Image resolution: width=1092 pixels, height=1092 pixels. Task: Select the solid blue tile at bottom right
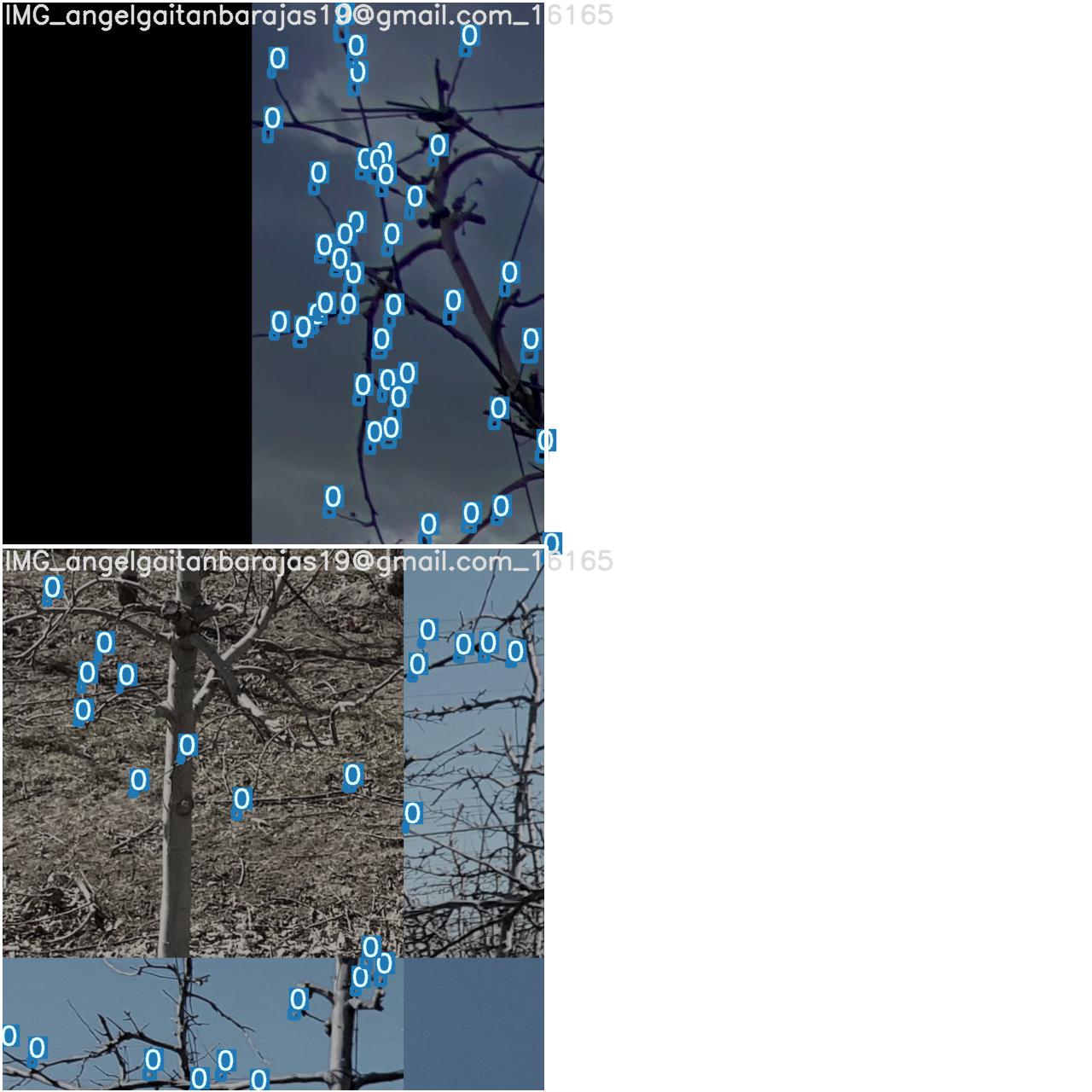click(473, 1022)
